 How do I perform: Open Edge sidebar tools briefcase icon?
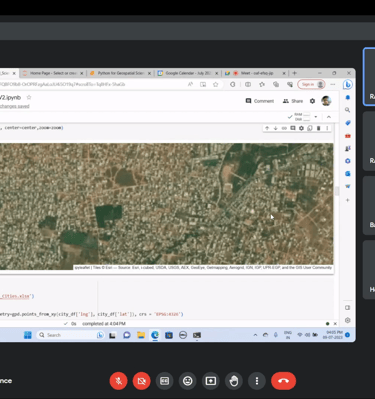point(348,136)
